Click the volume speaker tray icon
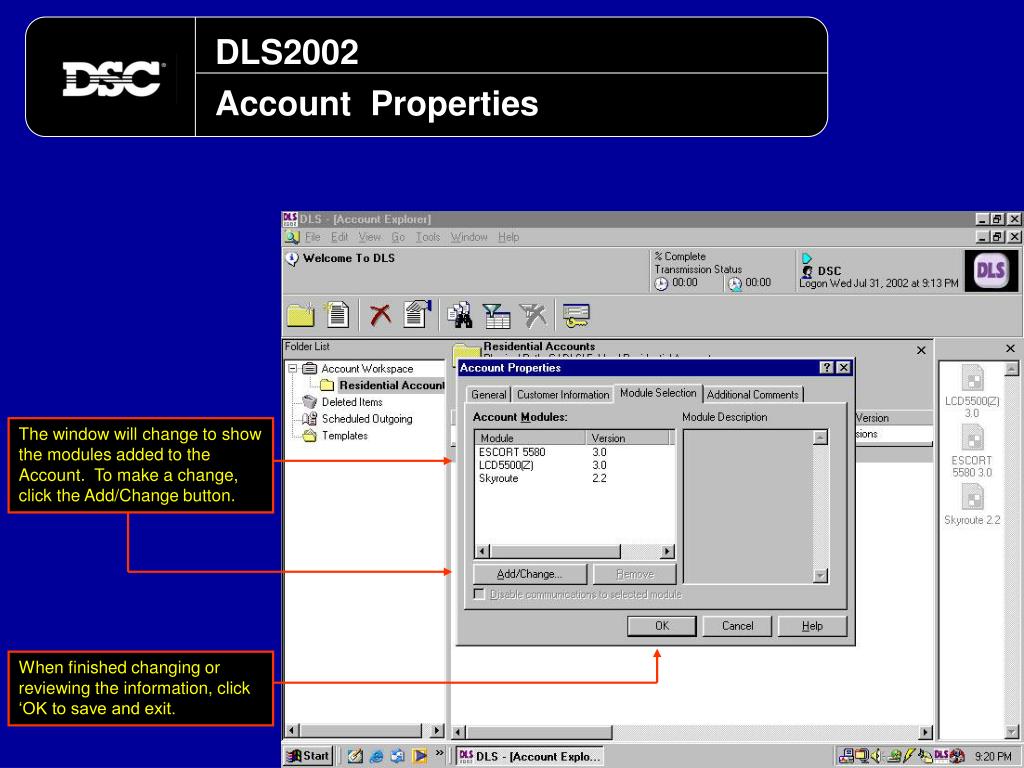Viewport: 1024px width, 768px height. click(x=876, y=756)
